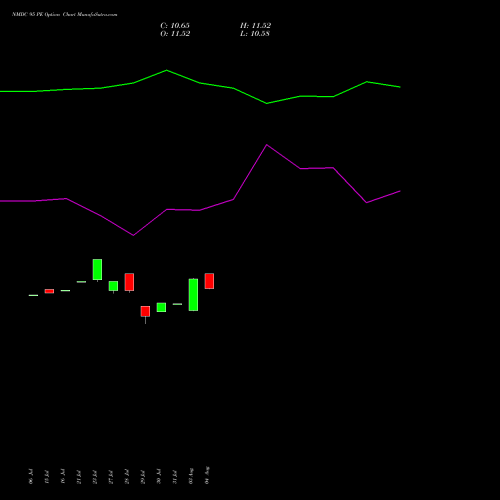Select the large green candle above 03 Aug

pos(193,295)
